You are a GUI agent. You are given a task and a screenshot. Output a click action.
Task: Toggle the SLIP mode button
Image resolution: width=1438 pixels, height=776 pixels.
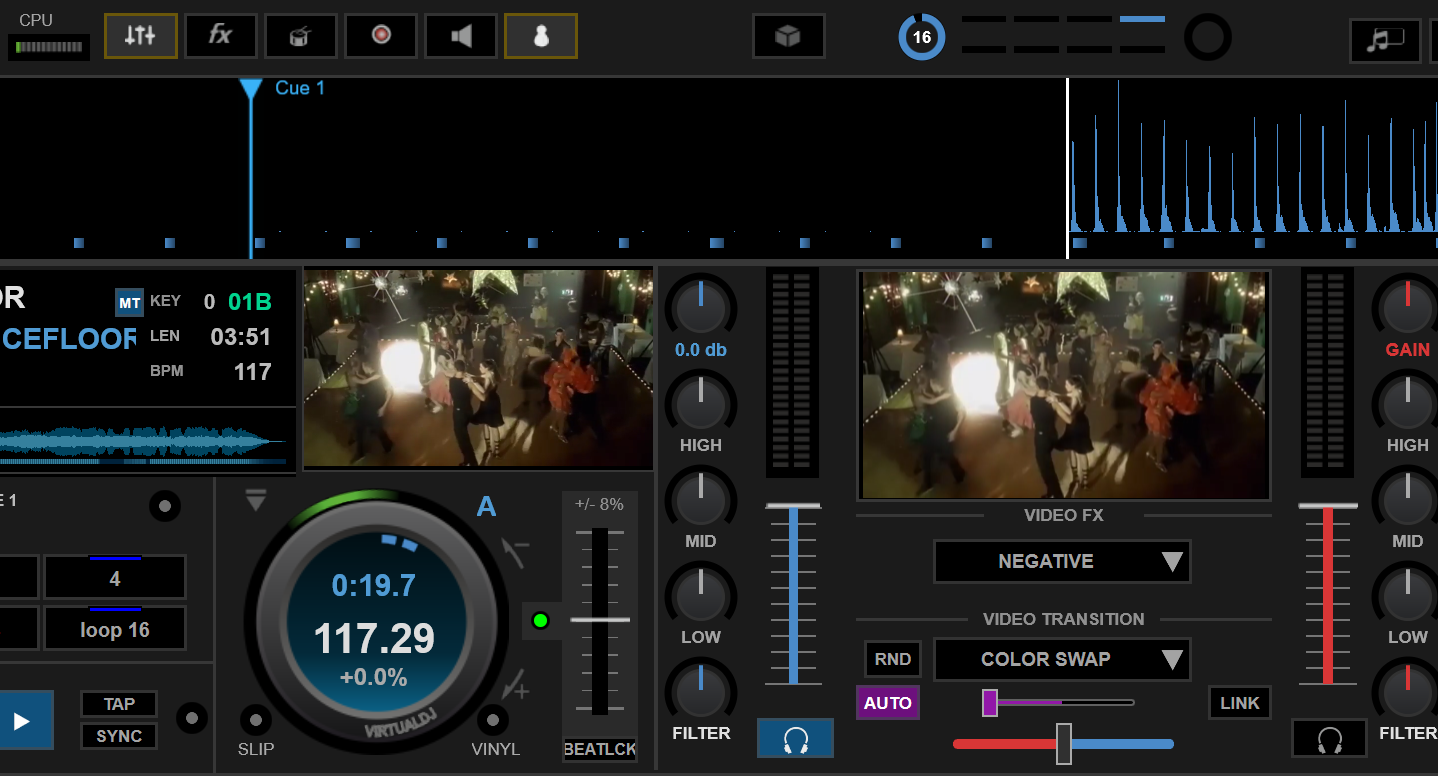[256, 720]
